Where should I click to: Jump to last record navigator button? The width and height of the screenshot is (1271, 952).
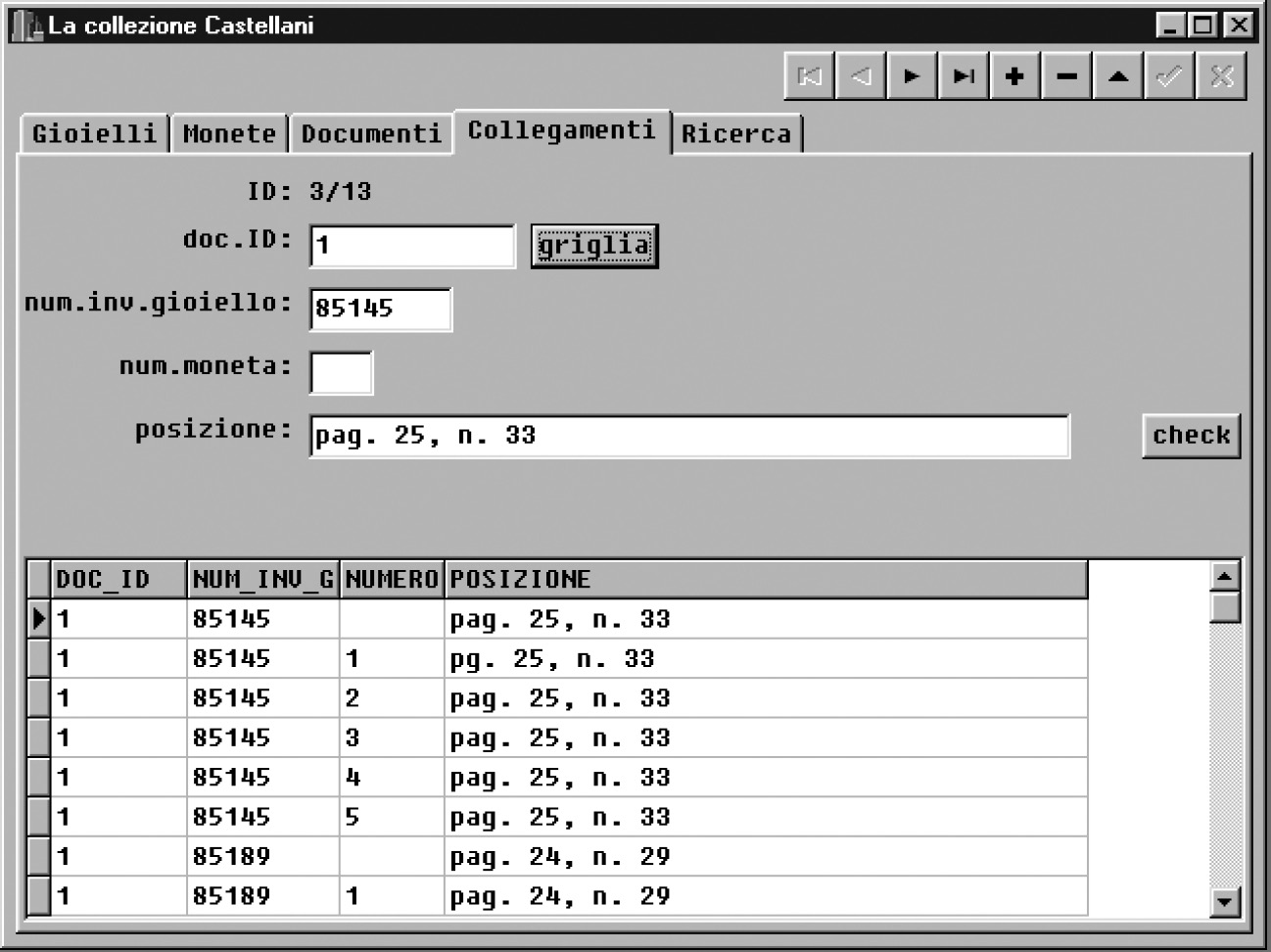(965, 76)
